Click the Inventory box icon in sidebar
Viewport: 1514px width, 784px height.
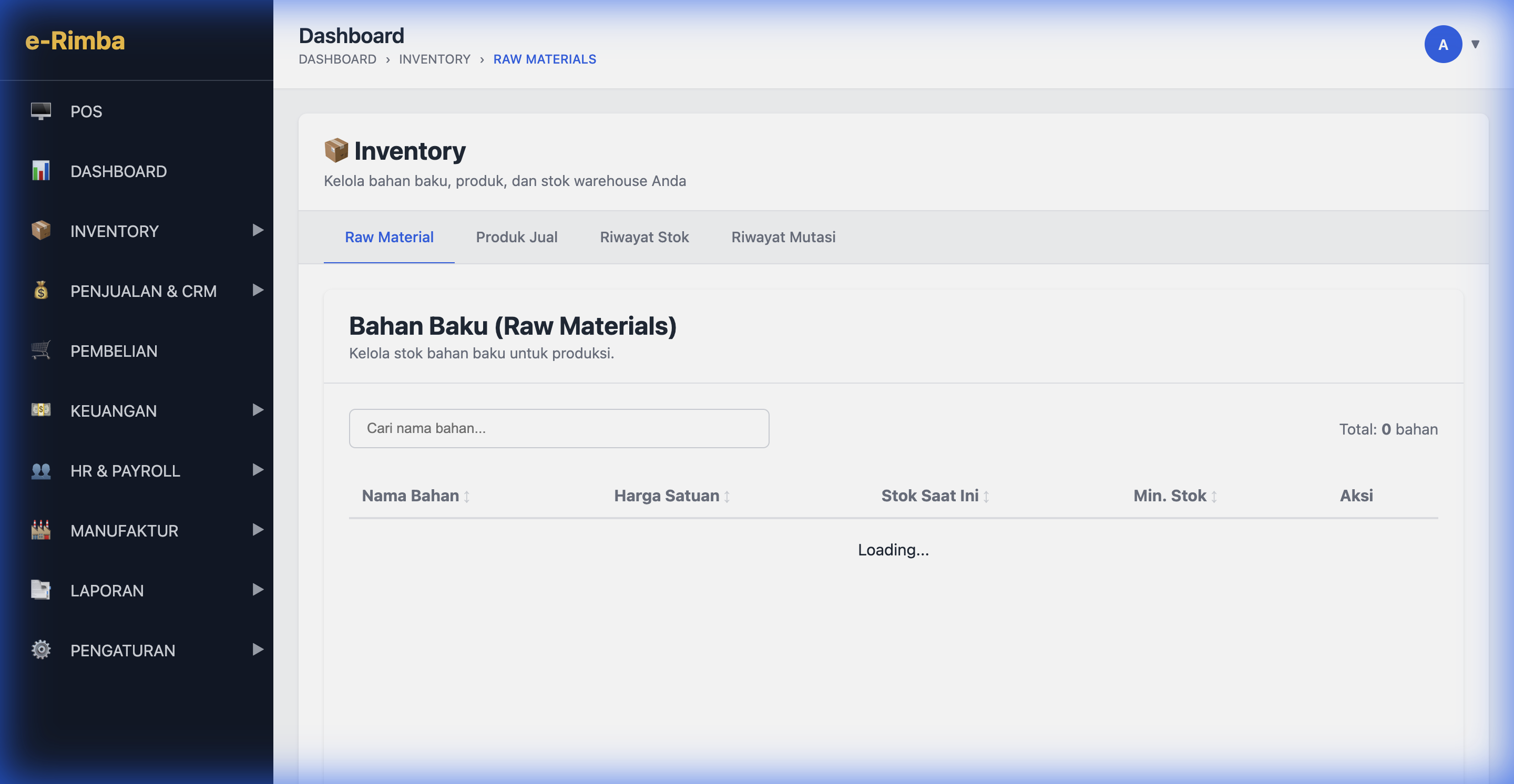pyautogui.click(x=40, y=231)
